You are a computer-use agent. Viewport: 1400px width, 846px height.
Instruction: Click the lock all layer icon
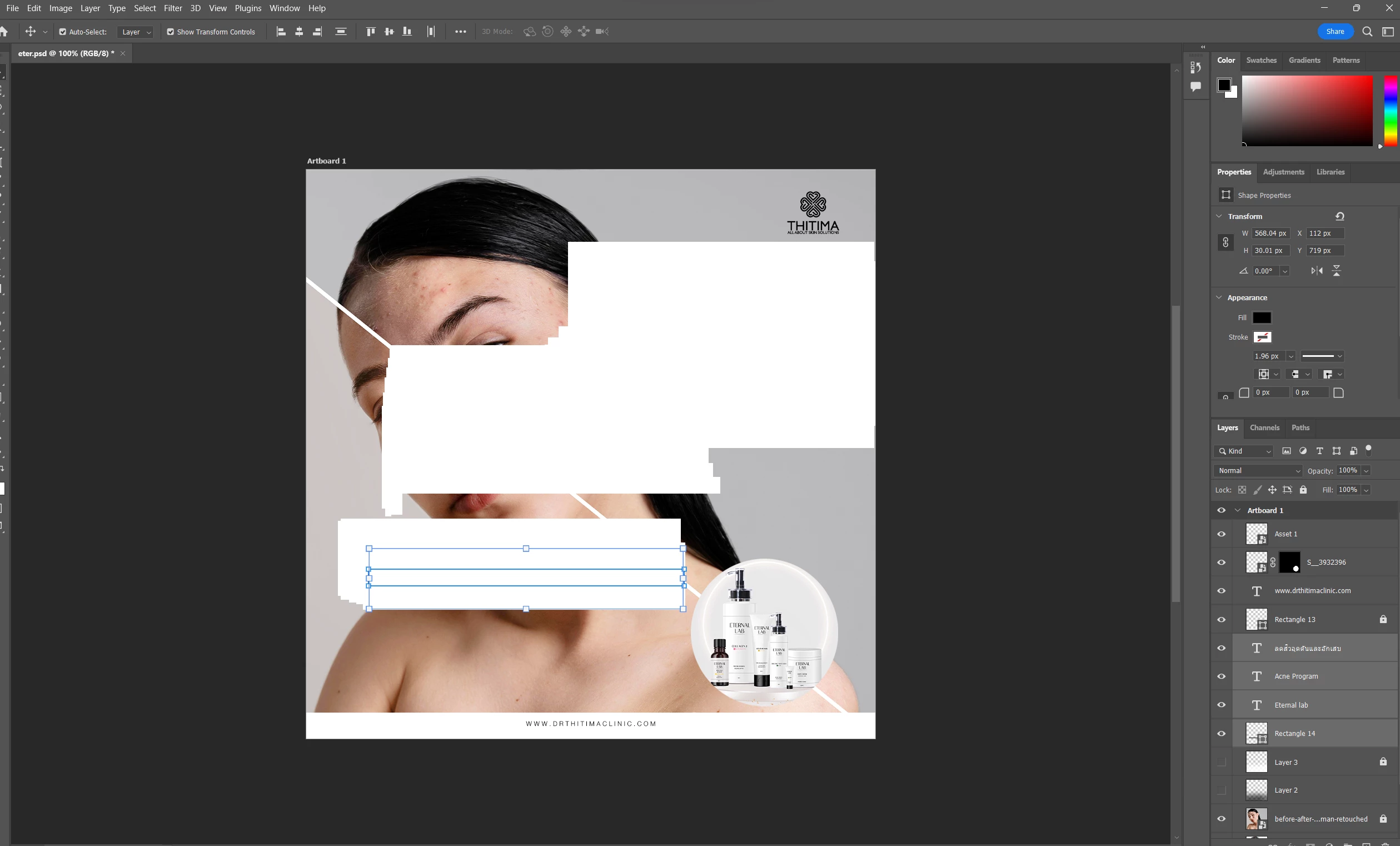click(x=1303, y=490)
